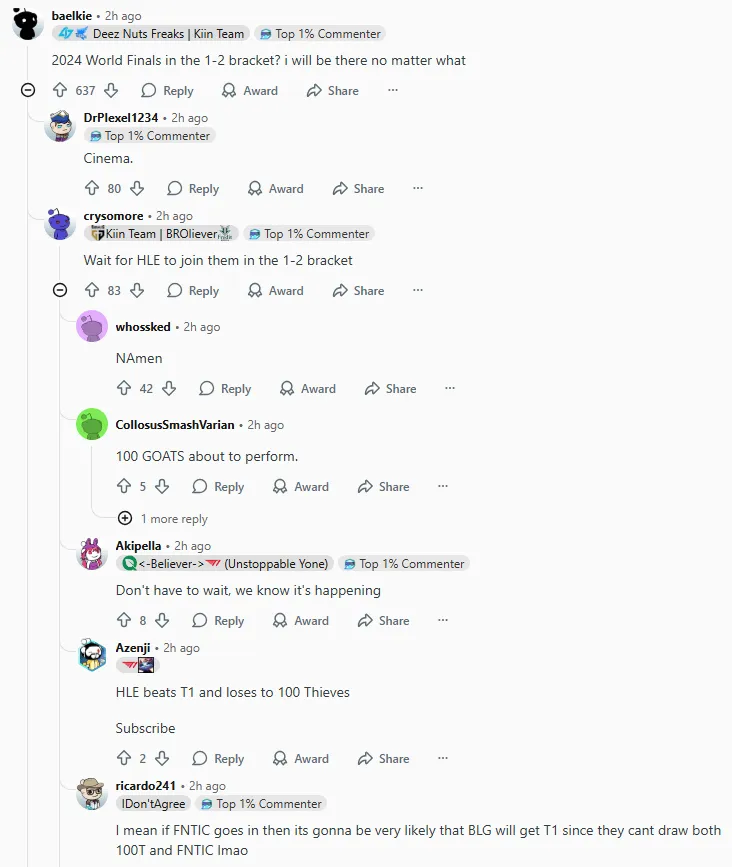Share crysomore's HLE comment
This screenshot has width=732, height=867.
point(358,290)
